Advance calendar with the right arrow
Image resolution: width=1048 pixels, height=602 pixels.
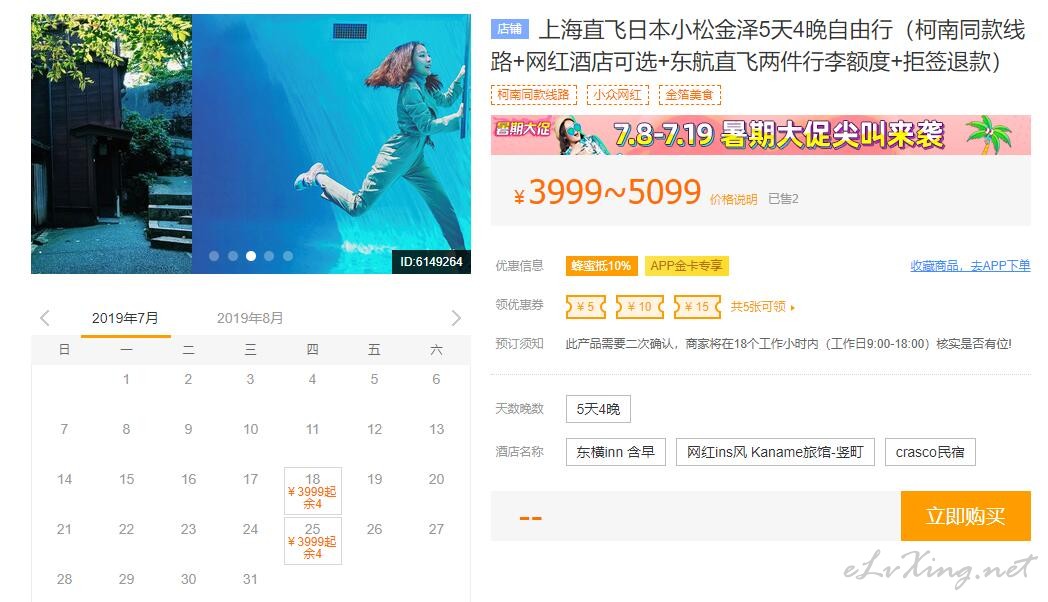[x=456, y=318]
